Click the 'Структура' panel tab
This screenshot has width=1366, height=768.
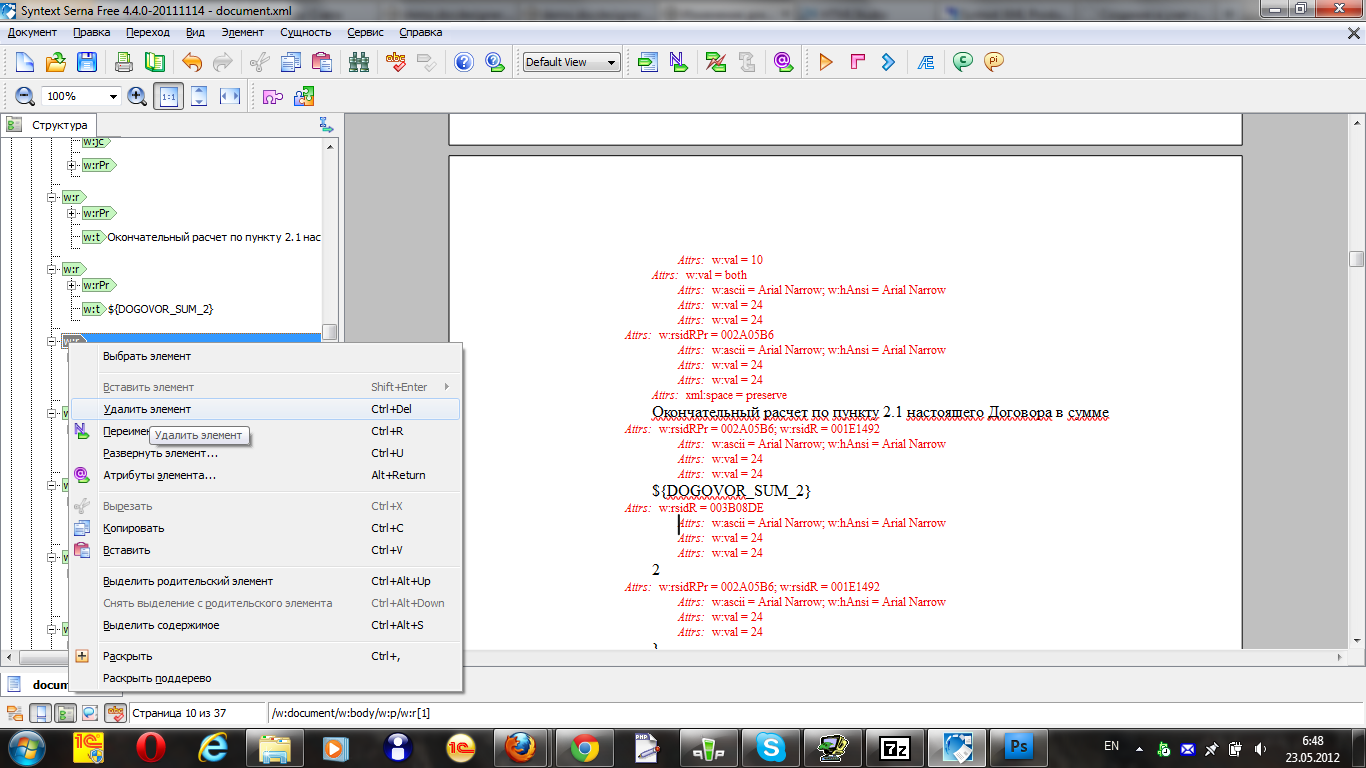(59, 125)
